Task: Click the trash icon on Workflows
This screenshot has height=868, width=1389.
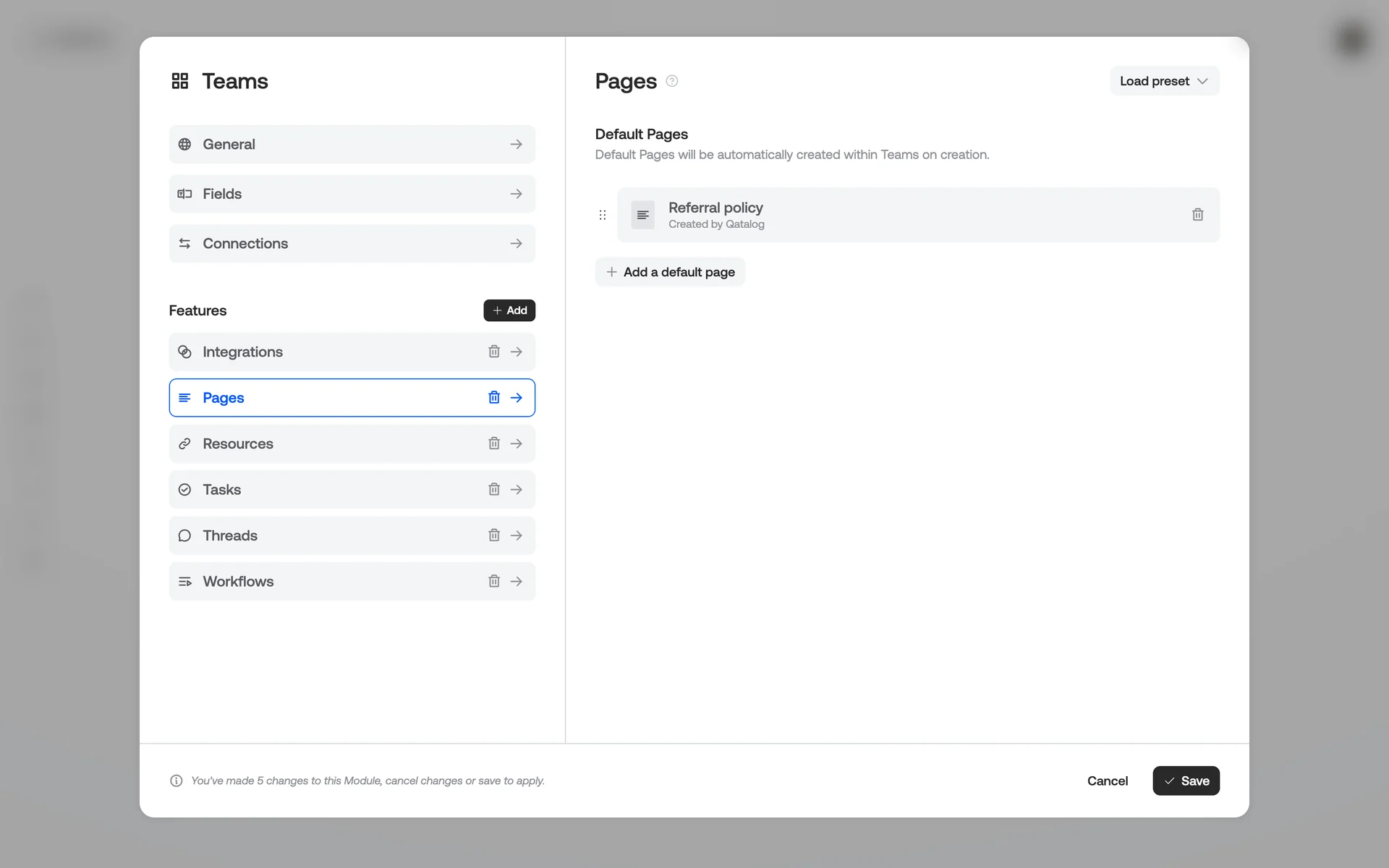Action: coord(494,582)
